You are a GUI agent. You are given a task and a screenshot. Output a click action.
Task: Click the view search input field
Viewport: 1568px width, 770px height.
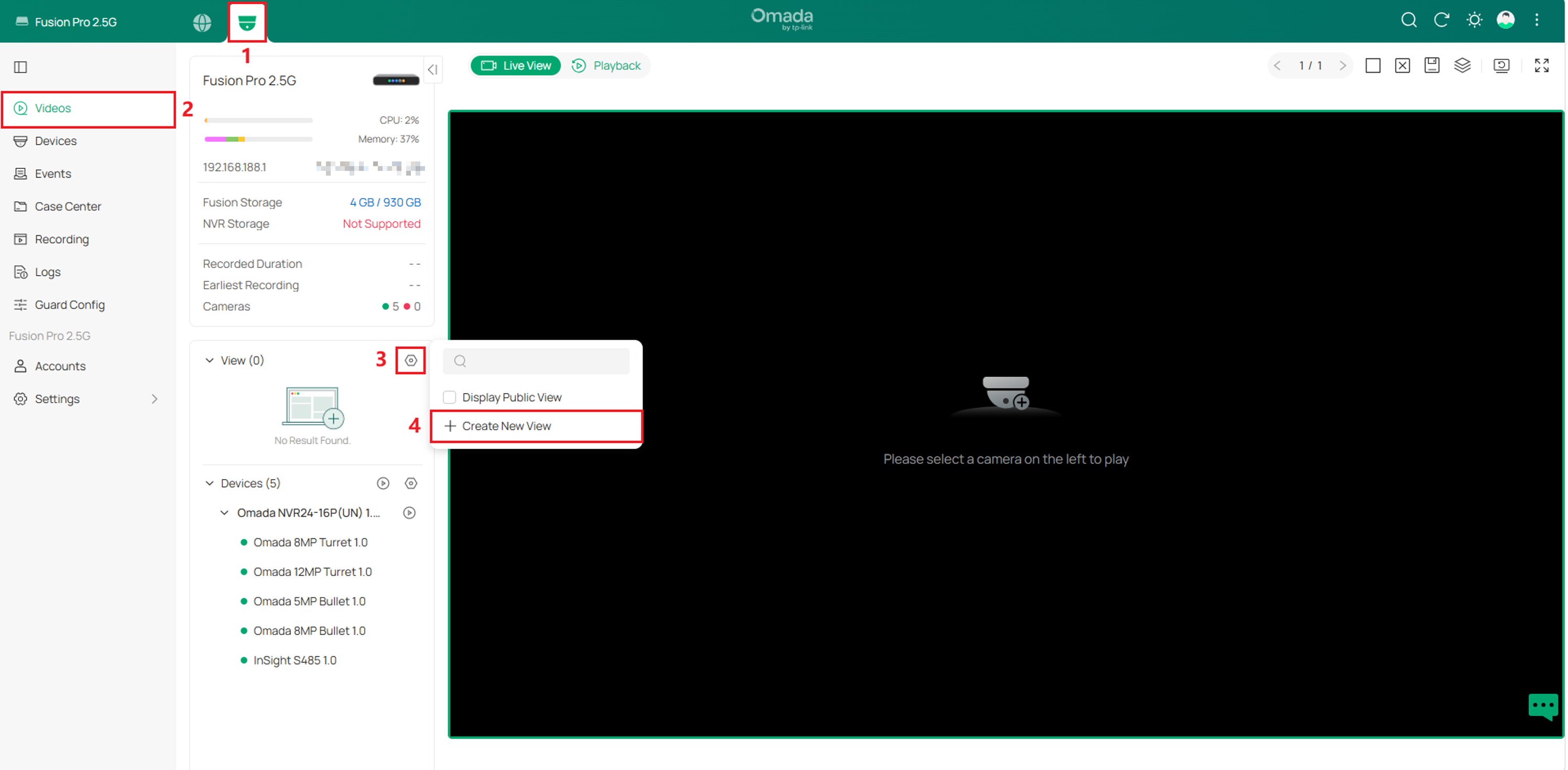[536, 361]
